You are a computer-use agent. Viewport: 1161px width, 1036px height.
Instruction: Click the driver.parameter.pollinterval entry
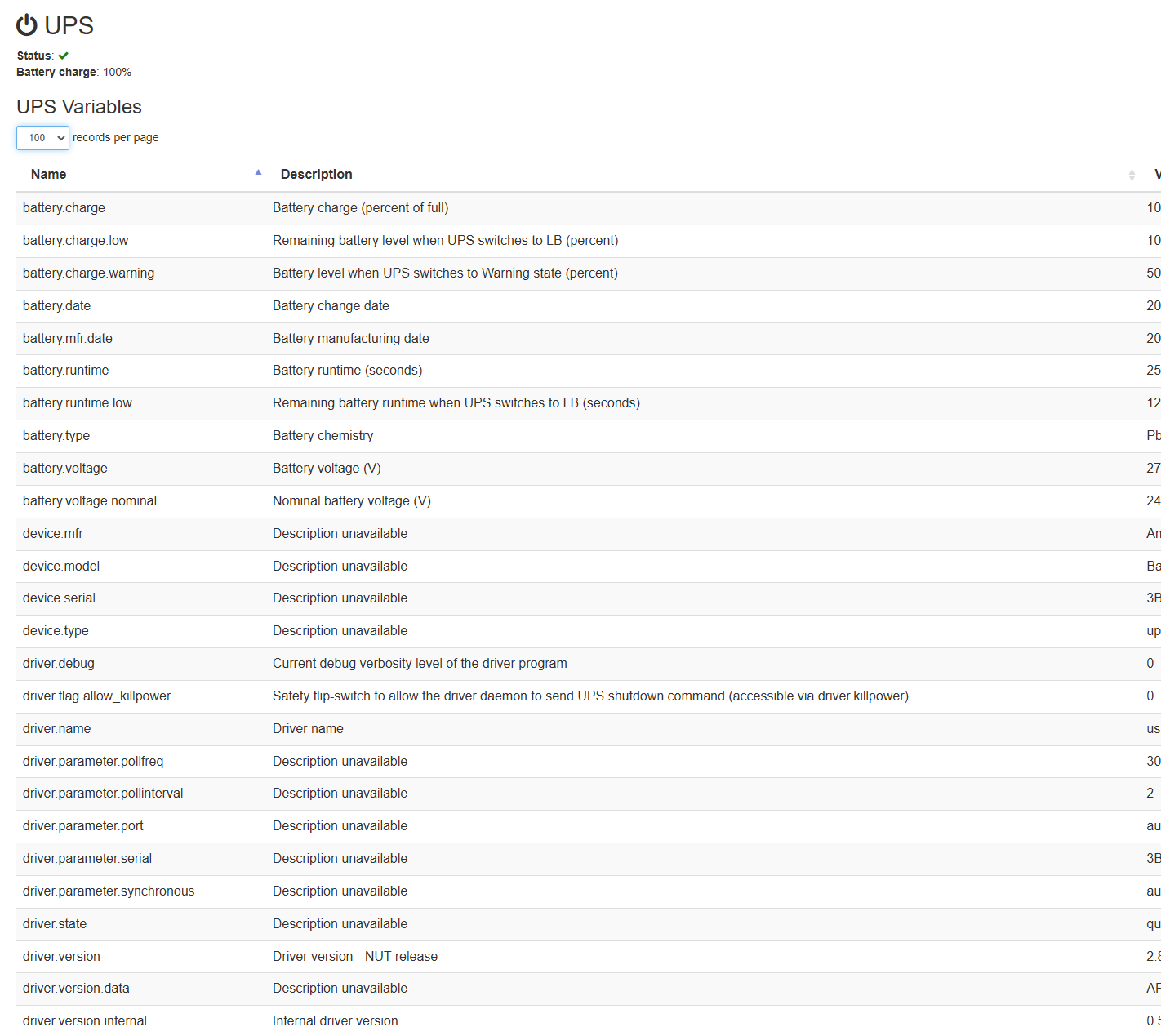[x=103, y=794]
